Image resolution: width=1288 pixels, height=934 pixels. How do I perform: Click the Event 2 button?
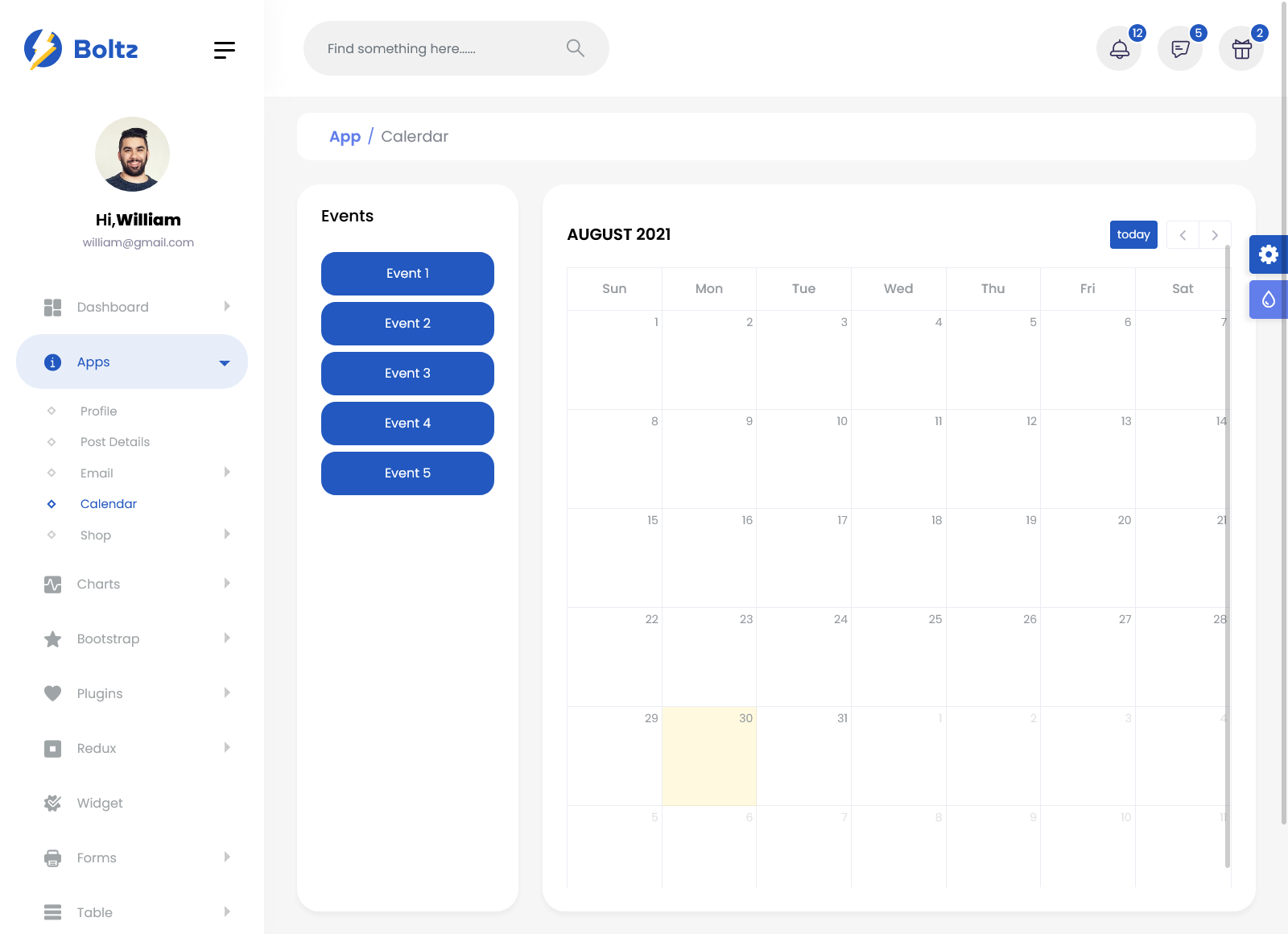pos(407,324)
